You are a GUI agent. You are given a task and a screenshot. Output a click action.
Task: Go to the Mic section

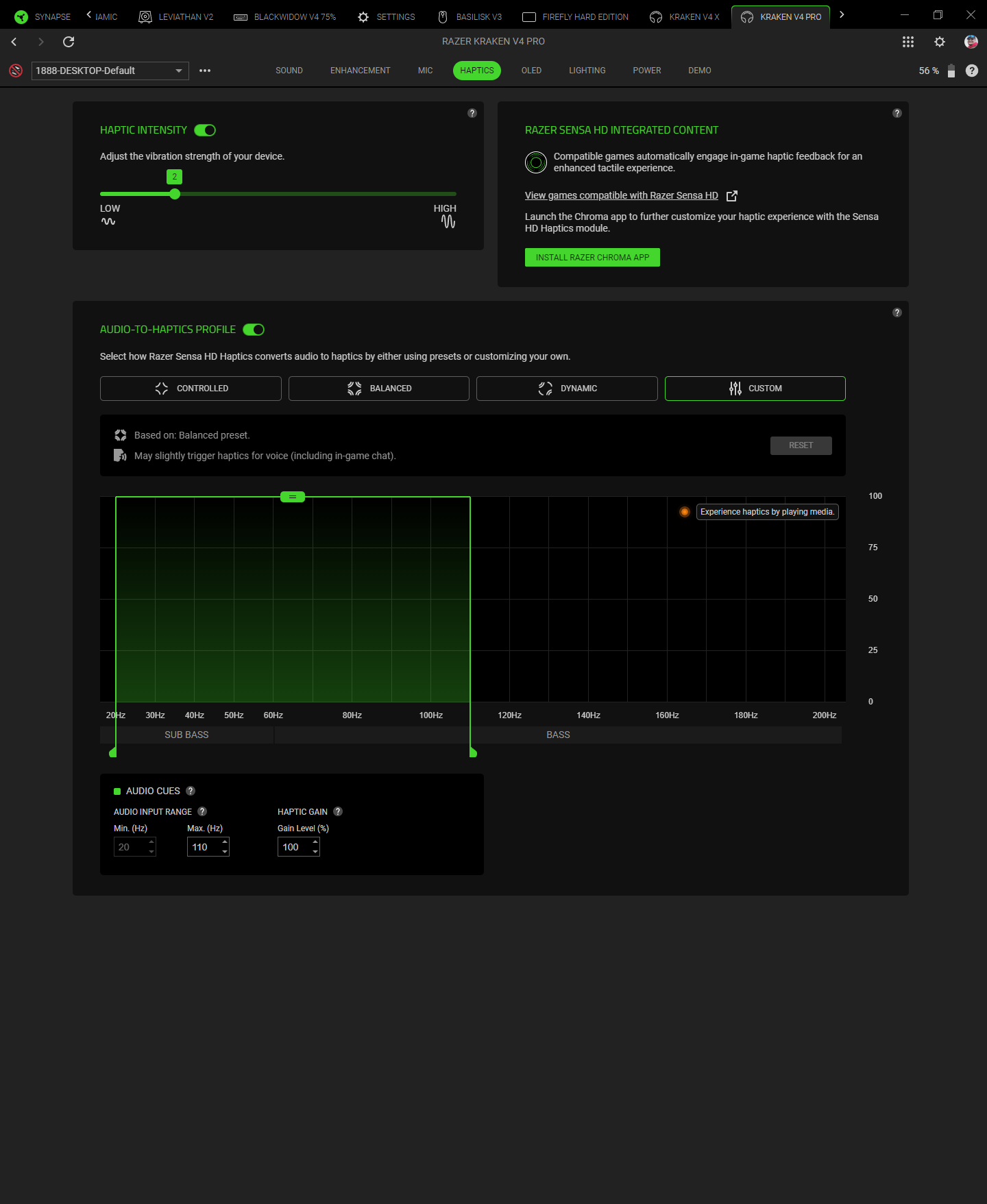click(x=426, y=71)
